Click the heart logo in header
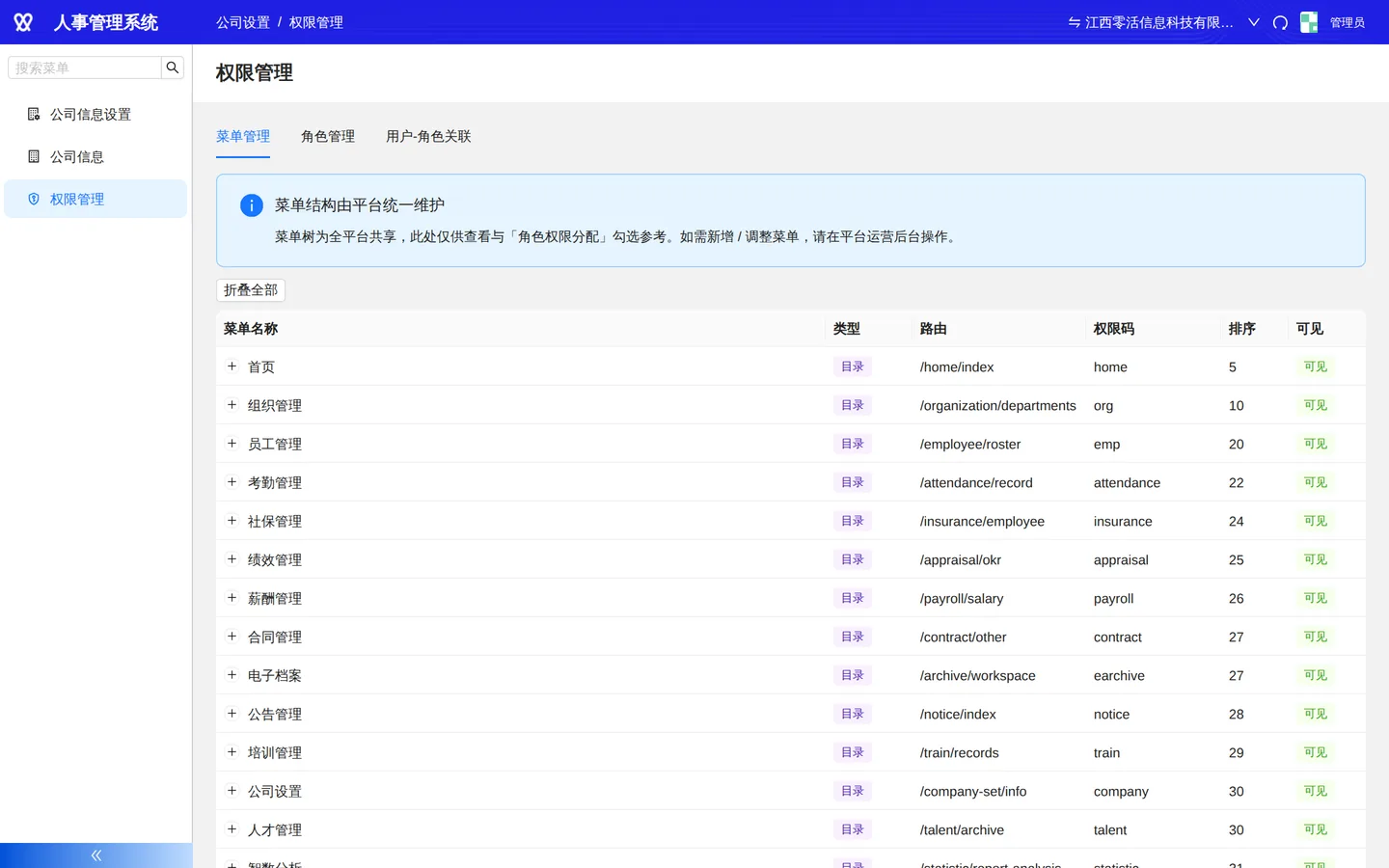1389x868 pixels. click(x=23, y=22)
